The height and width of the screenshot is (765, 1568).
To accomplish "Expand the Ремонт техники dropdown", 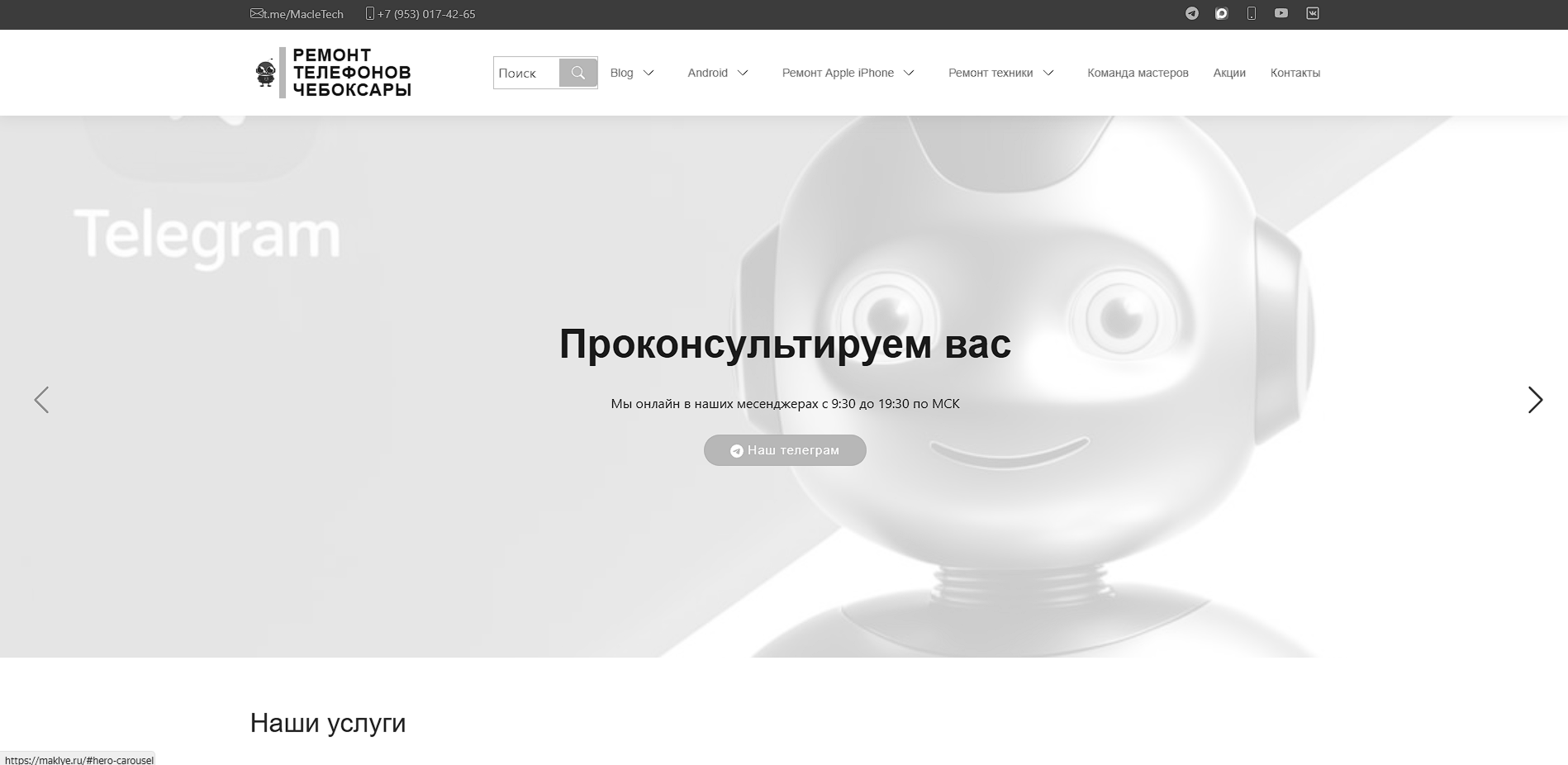I will coord(1001,73).
